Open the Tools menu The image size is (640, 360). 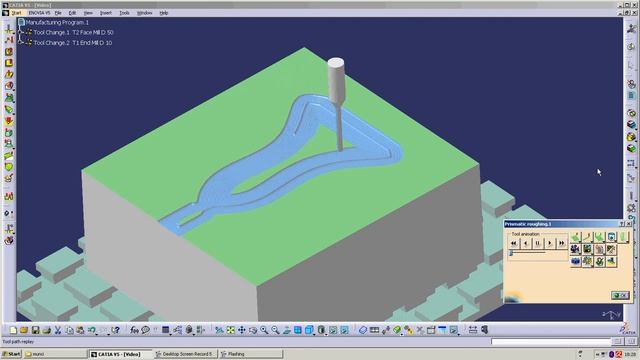124,13
